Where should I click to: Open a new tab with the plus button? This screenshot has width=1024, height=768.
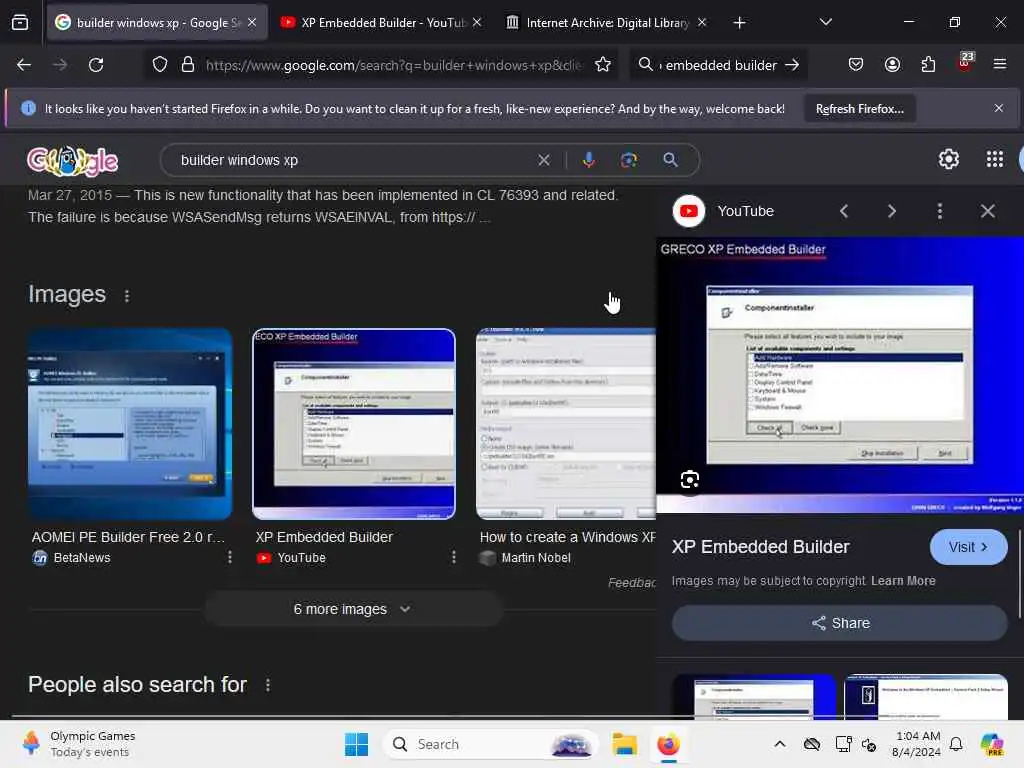(739, 23)
